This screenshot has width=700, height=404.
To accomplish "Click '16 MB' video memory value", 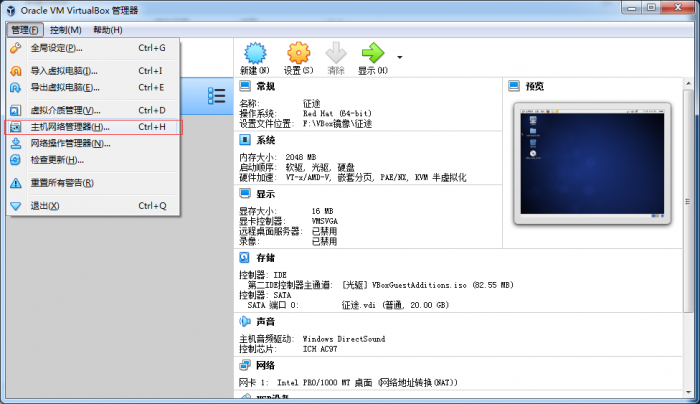I will [322, 211].
